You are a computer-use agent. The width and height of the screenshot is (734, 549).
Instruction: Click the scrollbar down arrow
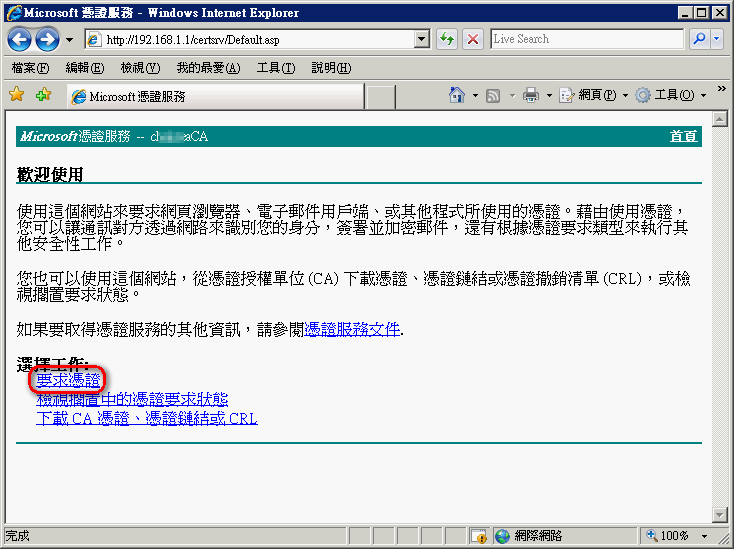[719, 515]
